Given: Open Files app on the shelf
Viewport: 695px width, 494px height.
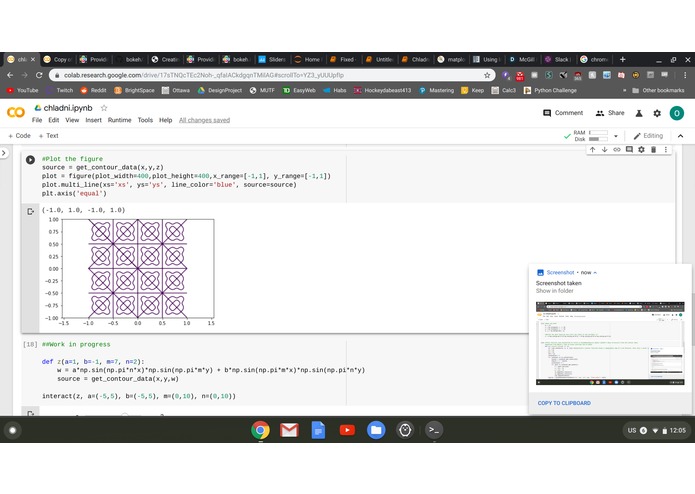Looking at the screenshot, I should 376,430.
